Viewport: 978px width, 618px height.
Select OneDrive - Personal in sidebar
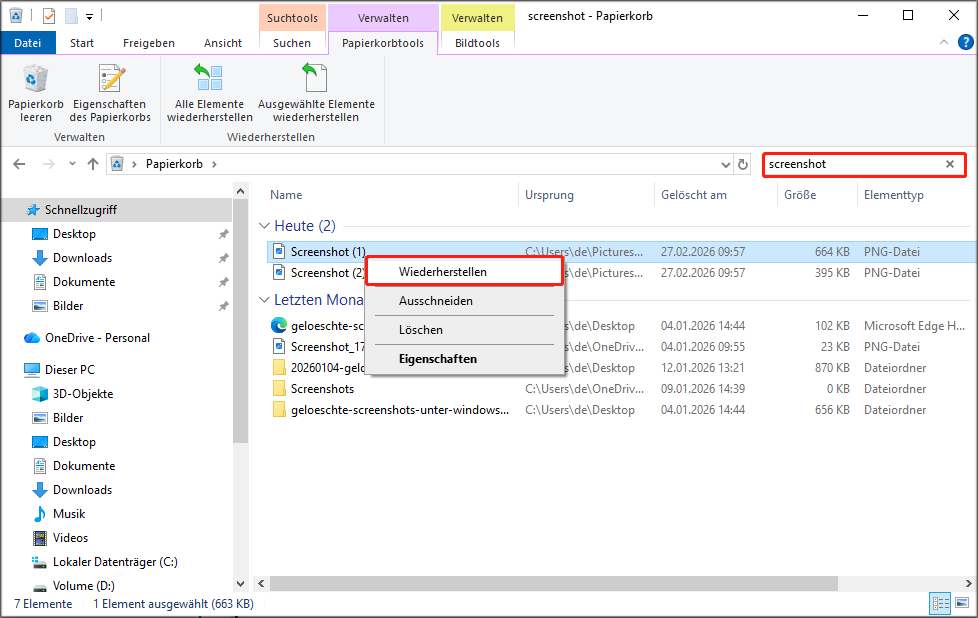click(x=97, y=338)
